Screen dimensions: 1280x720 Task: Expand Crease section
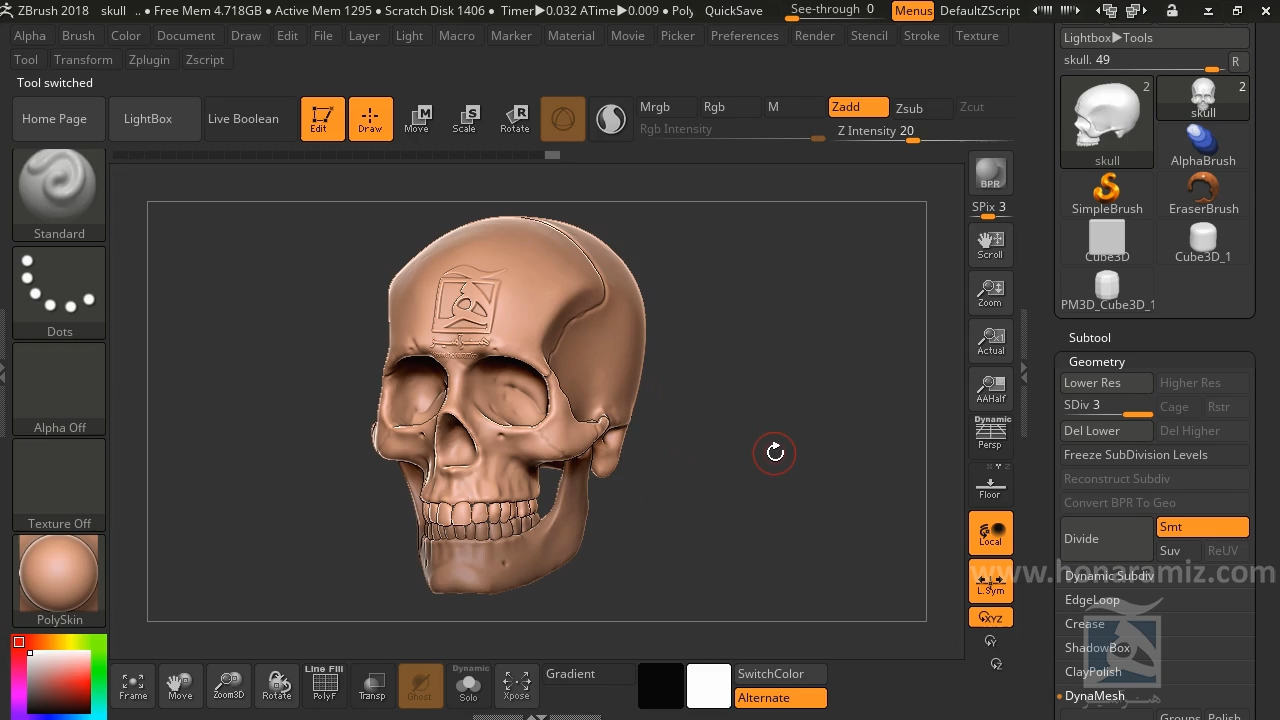click(x=1084, y=624)
